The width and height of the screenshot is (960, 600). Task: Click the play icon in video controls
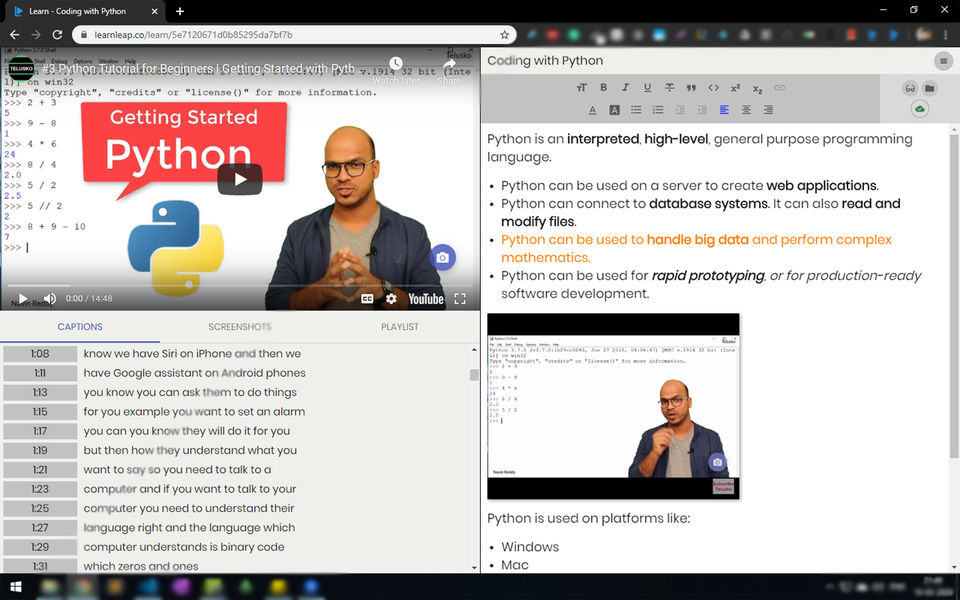coord(23,298)
